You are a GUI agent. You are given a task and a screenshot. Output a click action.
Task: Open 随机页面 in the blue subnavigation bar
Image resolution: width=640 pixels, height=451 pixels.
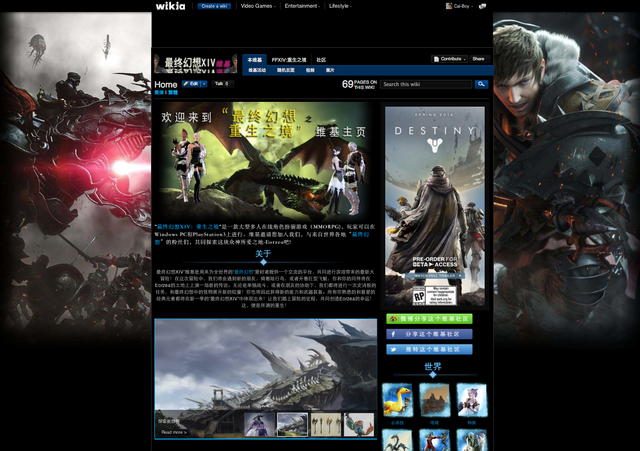pyautogui.click(x=286, y=70)
